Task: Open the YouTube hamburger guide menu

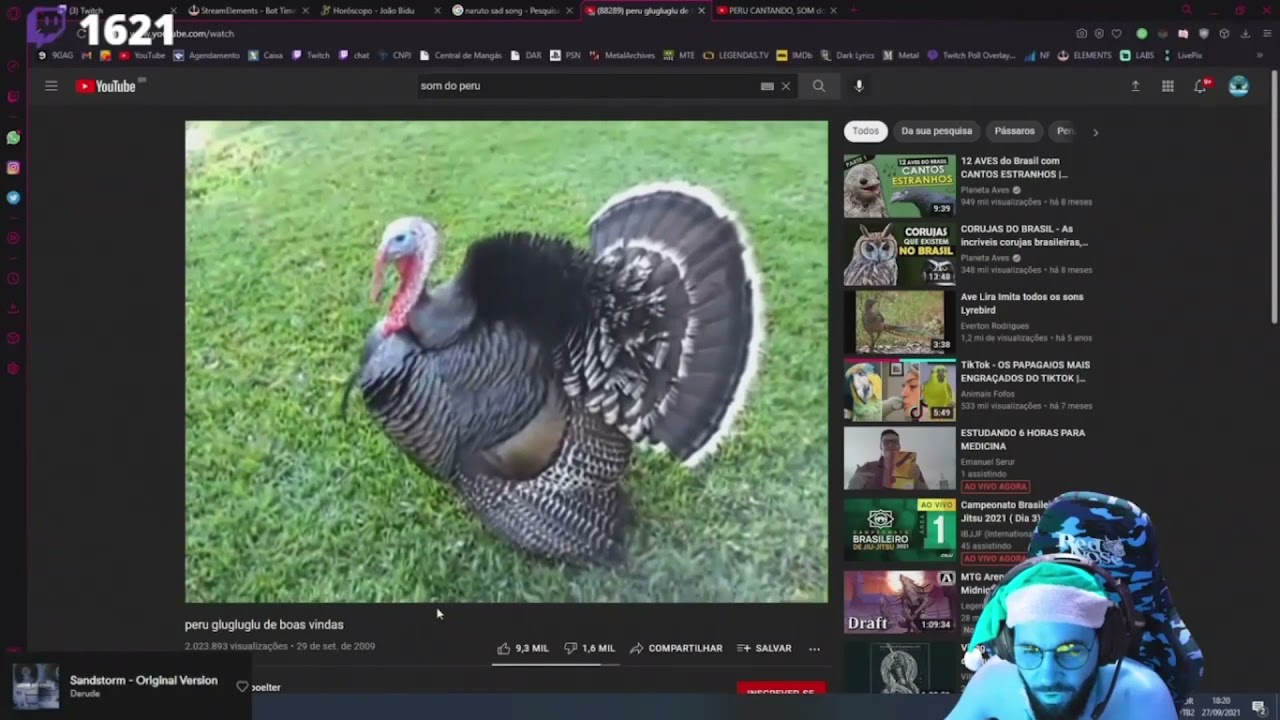Action: coord(51,86)
